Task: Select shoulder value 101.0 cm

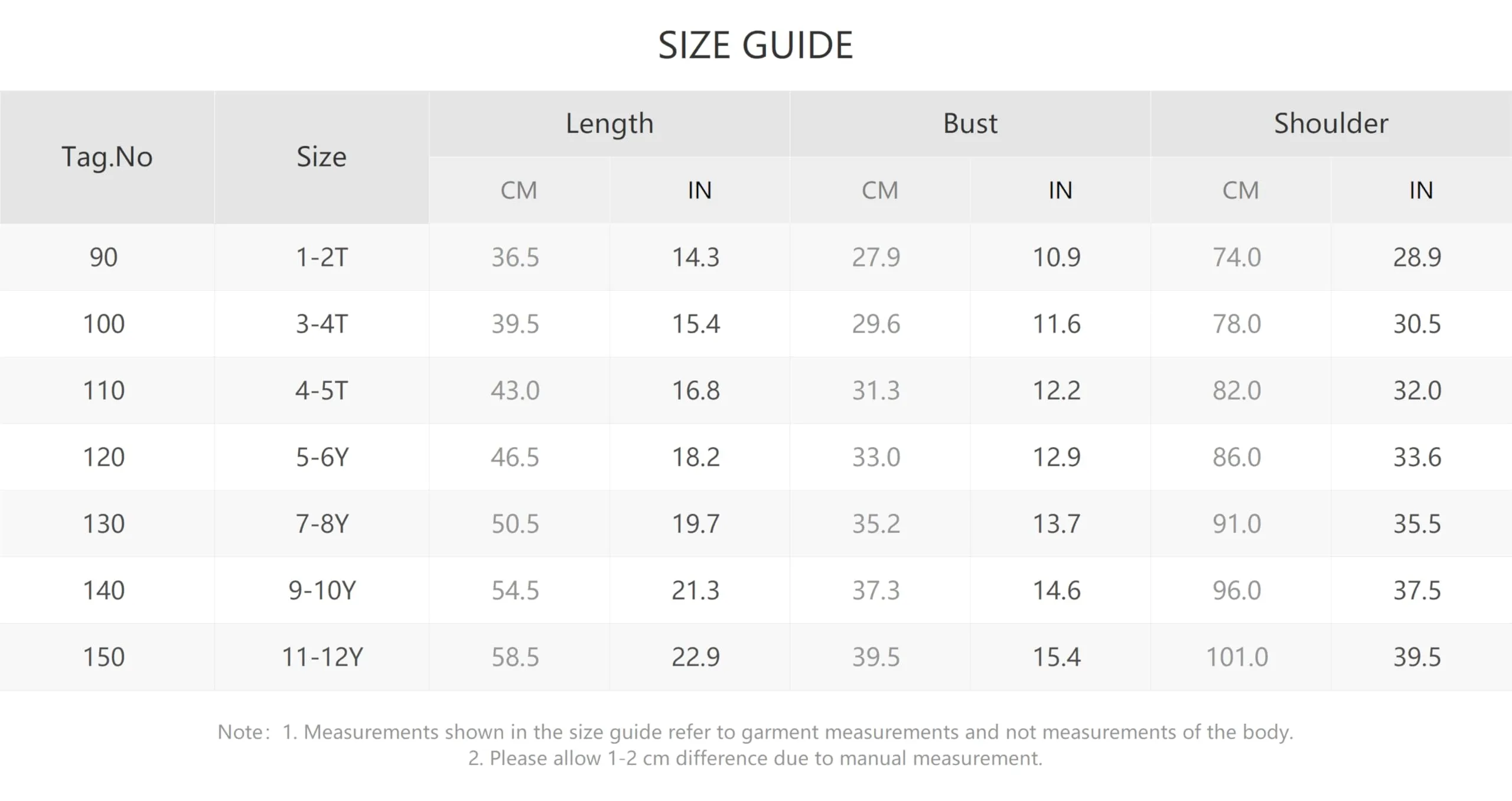Action: point(1237,657)
